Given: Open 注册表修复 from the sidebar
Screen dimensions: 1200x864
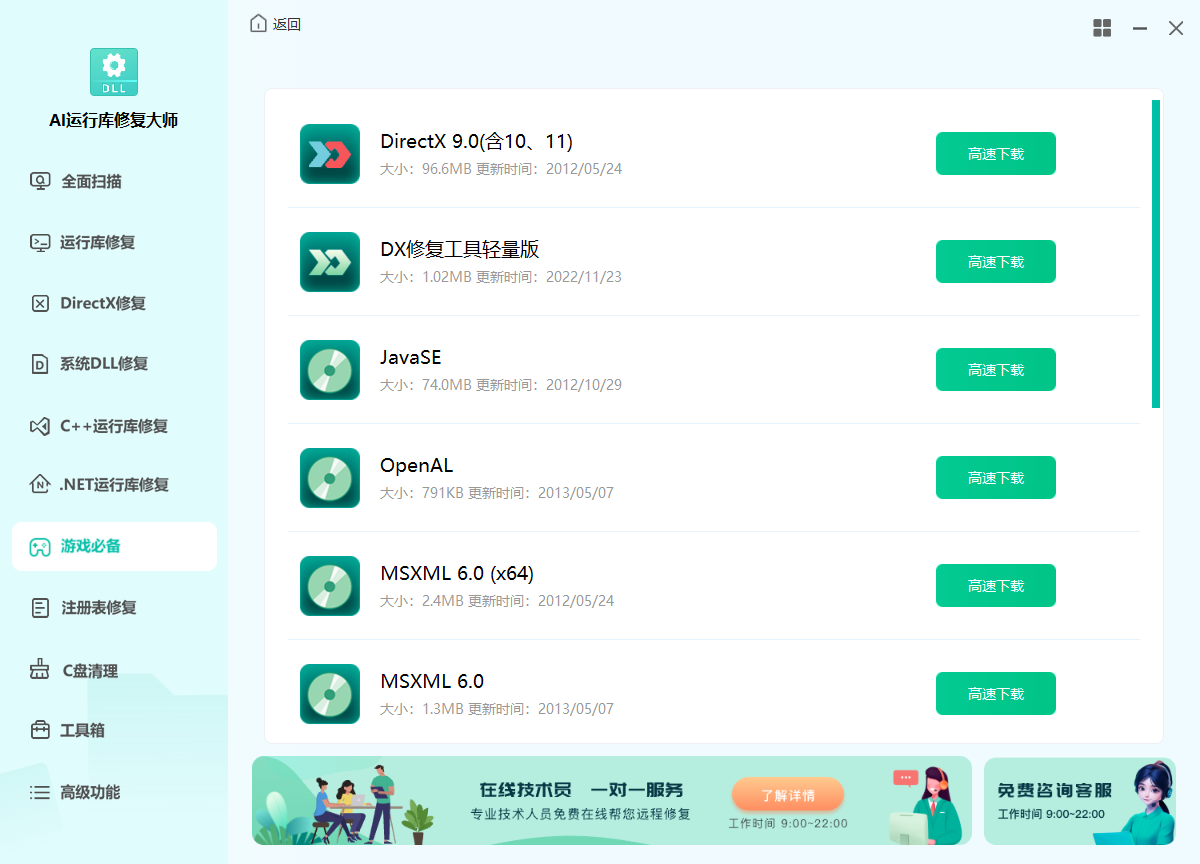Looking at the screenshot, I should point(98,607).
